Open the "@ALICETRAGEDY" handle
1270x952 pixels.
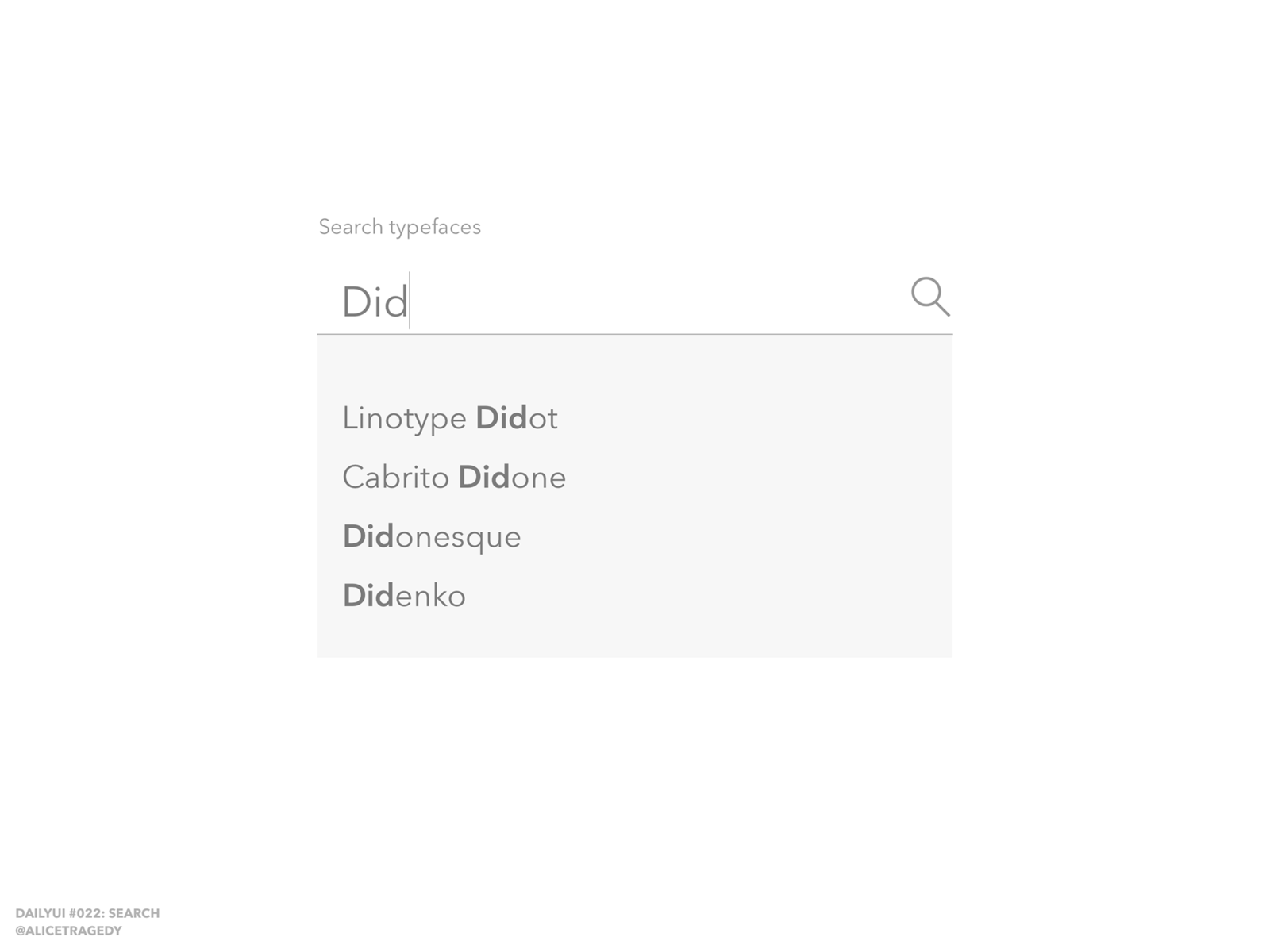pos(68,931)
